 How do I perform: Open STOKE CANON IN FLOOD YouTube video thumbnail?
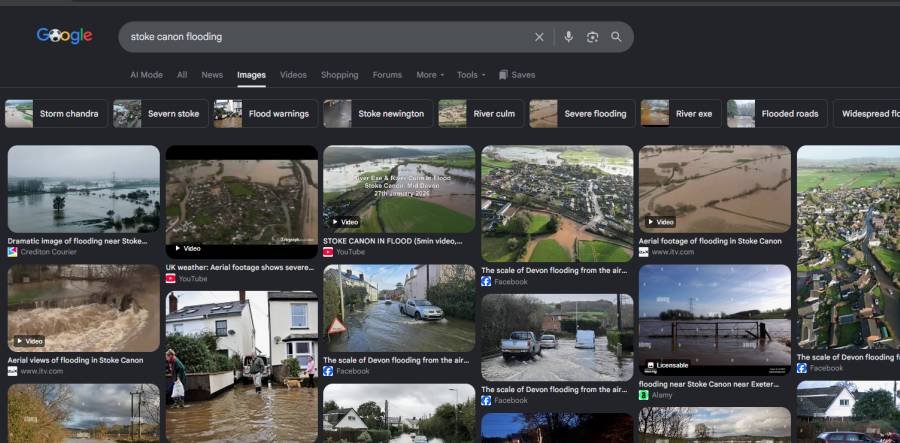(x=399, y=189)
